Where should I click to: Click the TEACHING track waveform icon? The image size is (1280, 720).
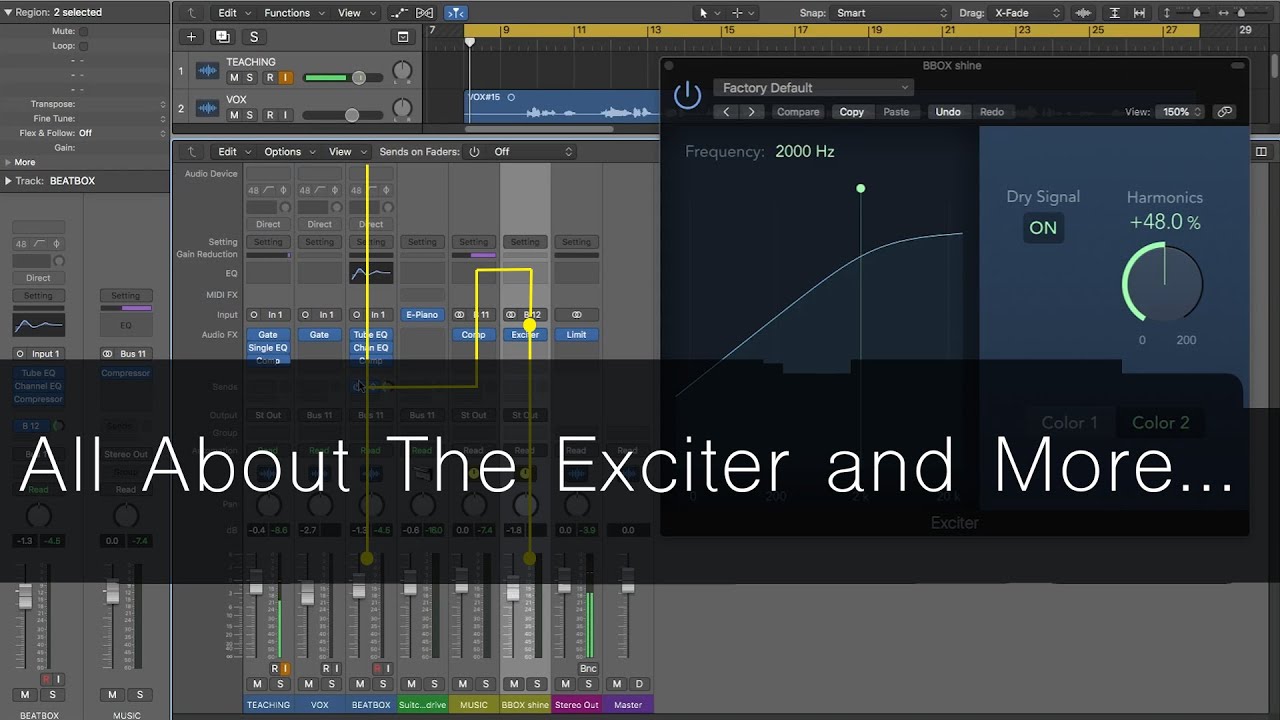click(207, 71)
